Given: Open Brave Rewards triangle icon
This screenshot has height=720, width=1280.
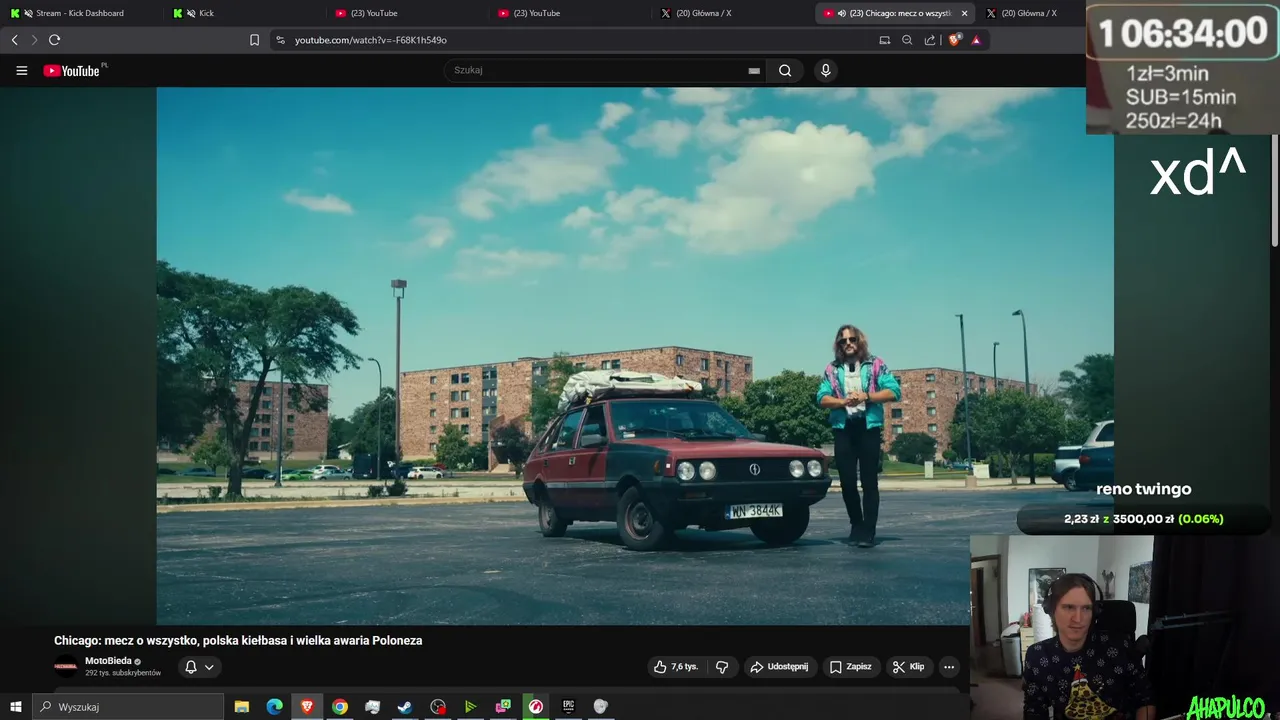Looking at the screenshot, I should [976, 40].
